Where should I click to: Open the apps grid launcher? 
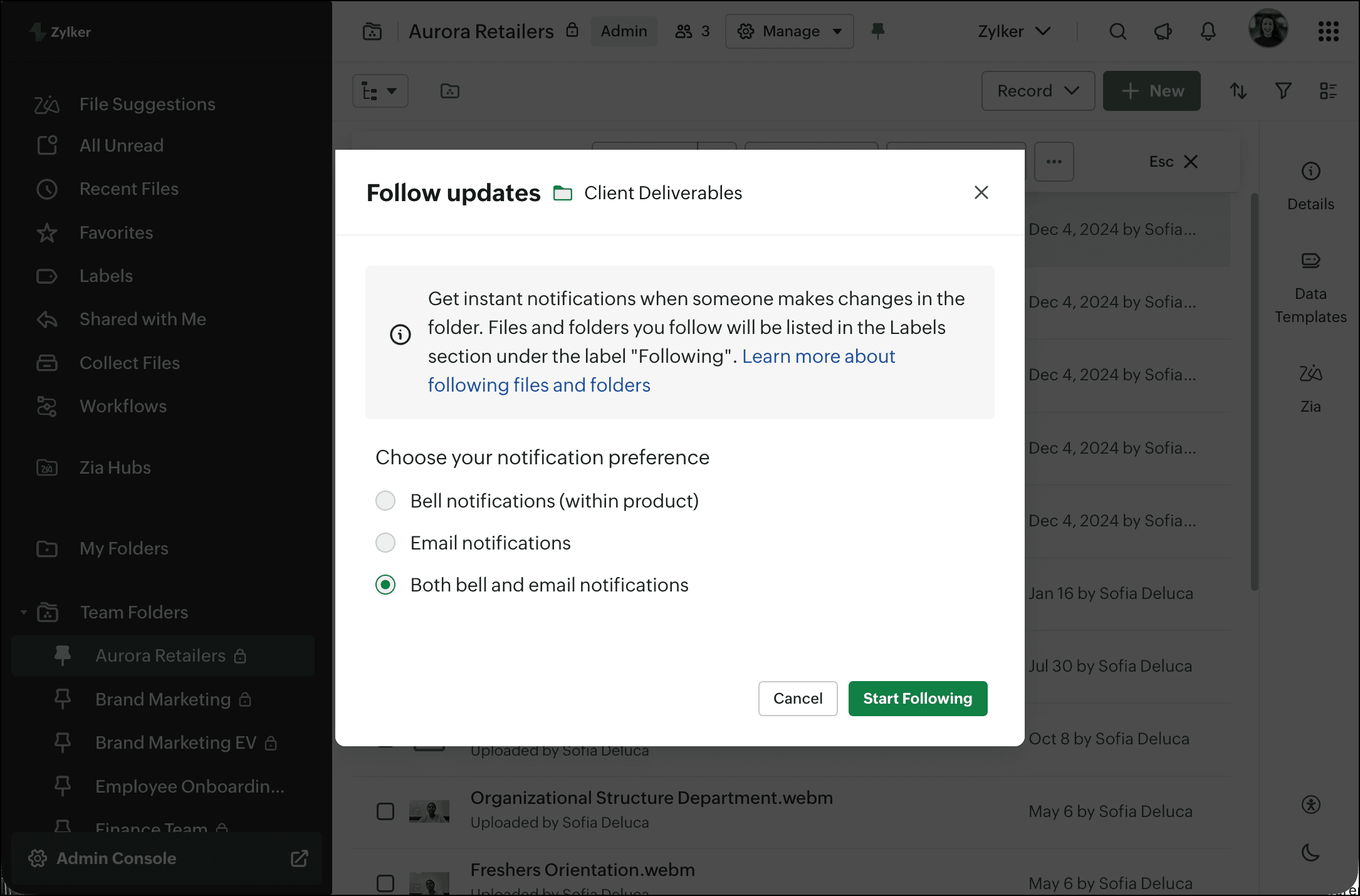coord(1328,31)
